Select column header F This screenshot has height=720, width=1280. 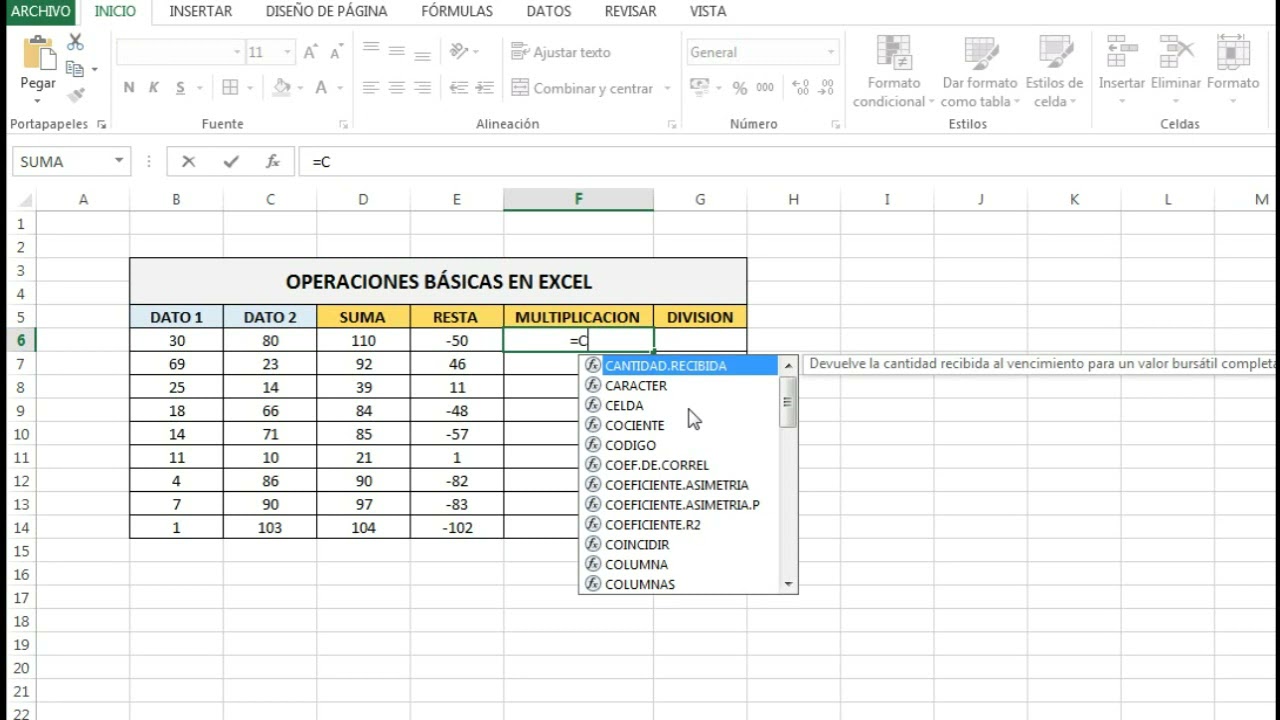(578, 199)
